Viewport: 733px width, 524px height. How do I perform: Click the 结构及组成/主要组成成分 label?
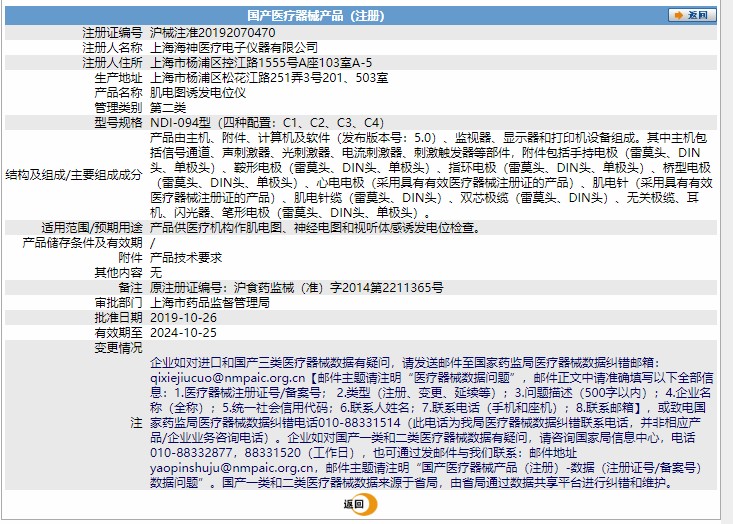click(74, 175)
